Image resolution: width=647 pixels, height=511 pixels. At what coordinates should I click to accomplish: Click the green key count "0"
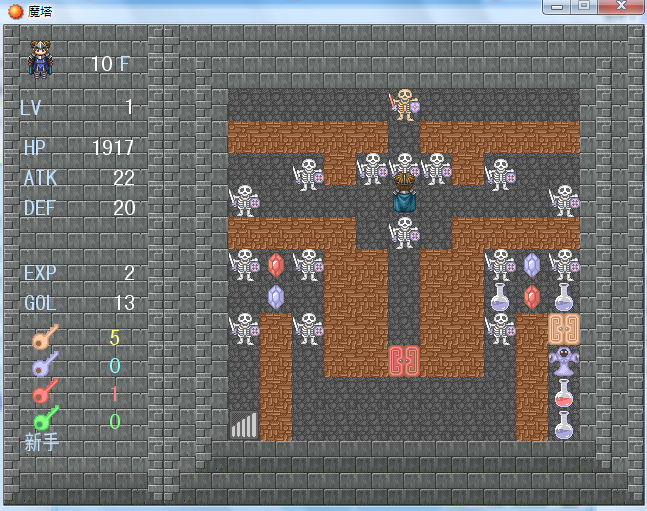point(115,421)
